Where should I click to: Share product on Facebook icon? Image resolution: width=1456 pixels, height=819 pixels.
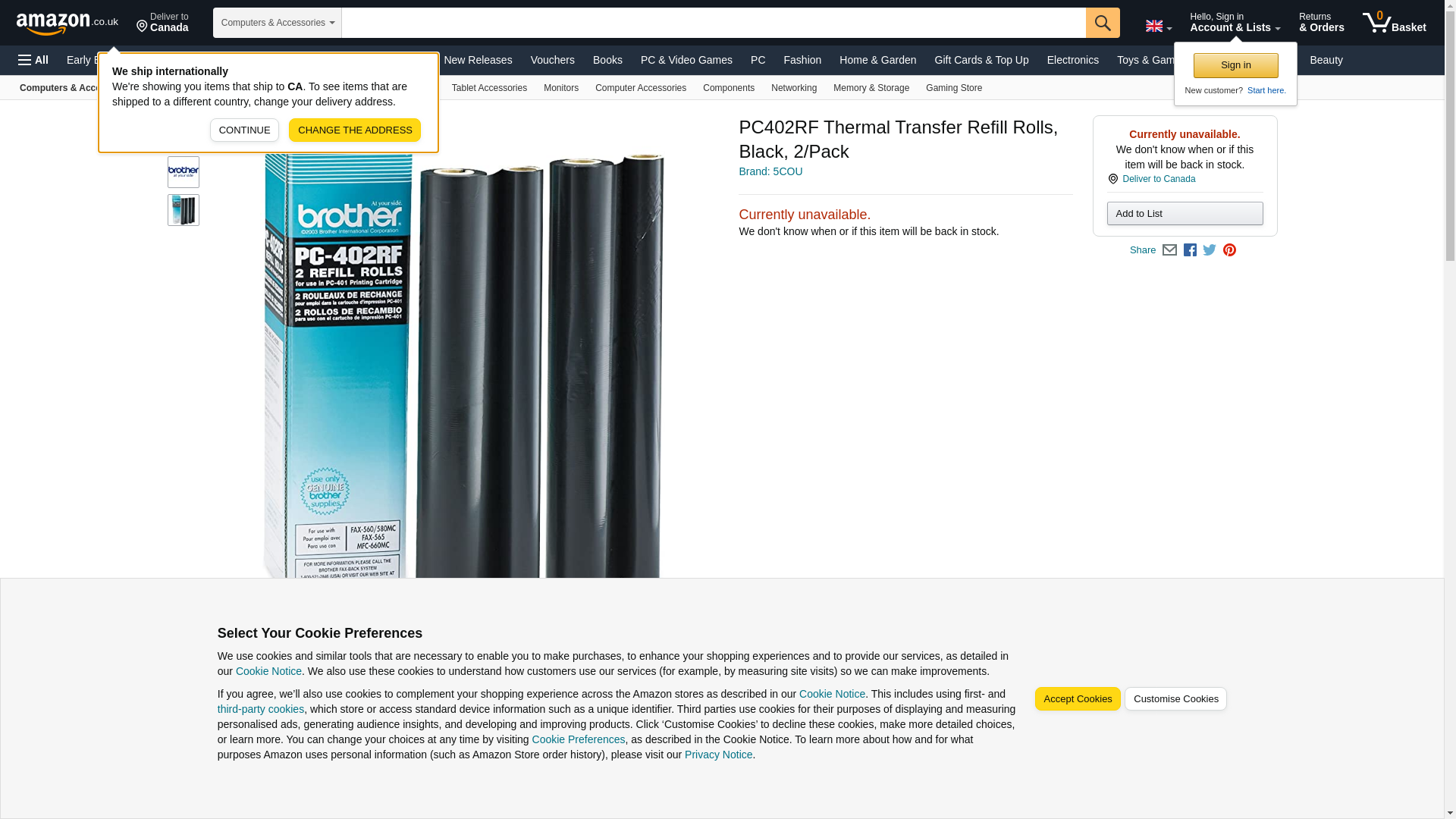(1190, 250)
